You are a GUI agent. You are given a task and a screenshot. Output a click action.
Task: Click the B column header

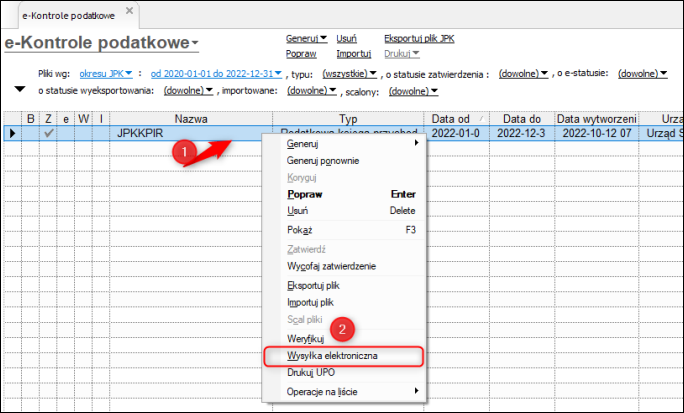click(x=31, y=119)
